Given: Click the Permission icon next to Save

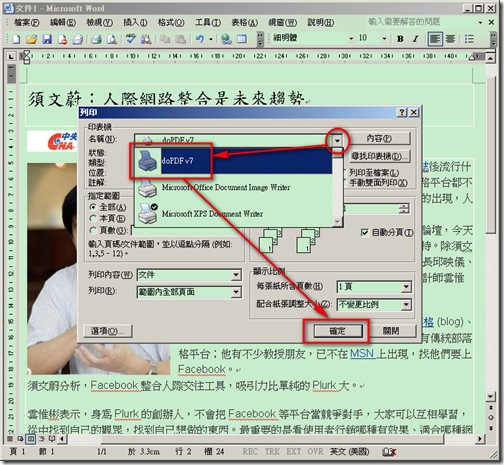Looking at the screenshot, I should [x=62, y=39].
